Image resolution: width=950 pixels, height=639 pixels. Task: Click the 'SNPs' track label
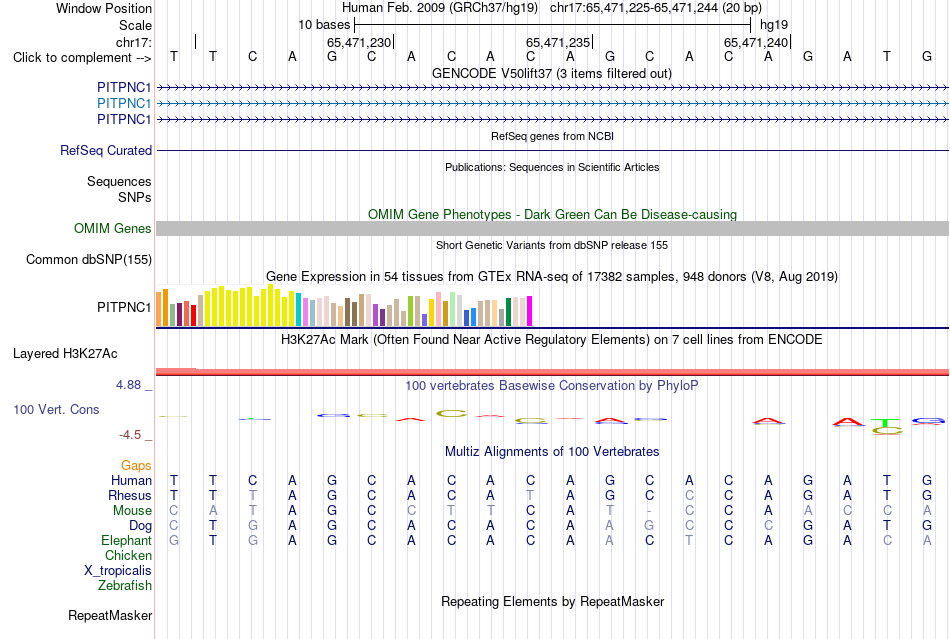coord(135,197)
